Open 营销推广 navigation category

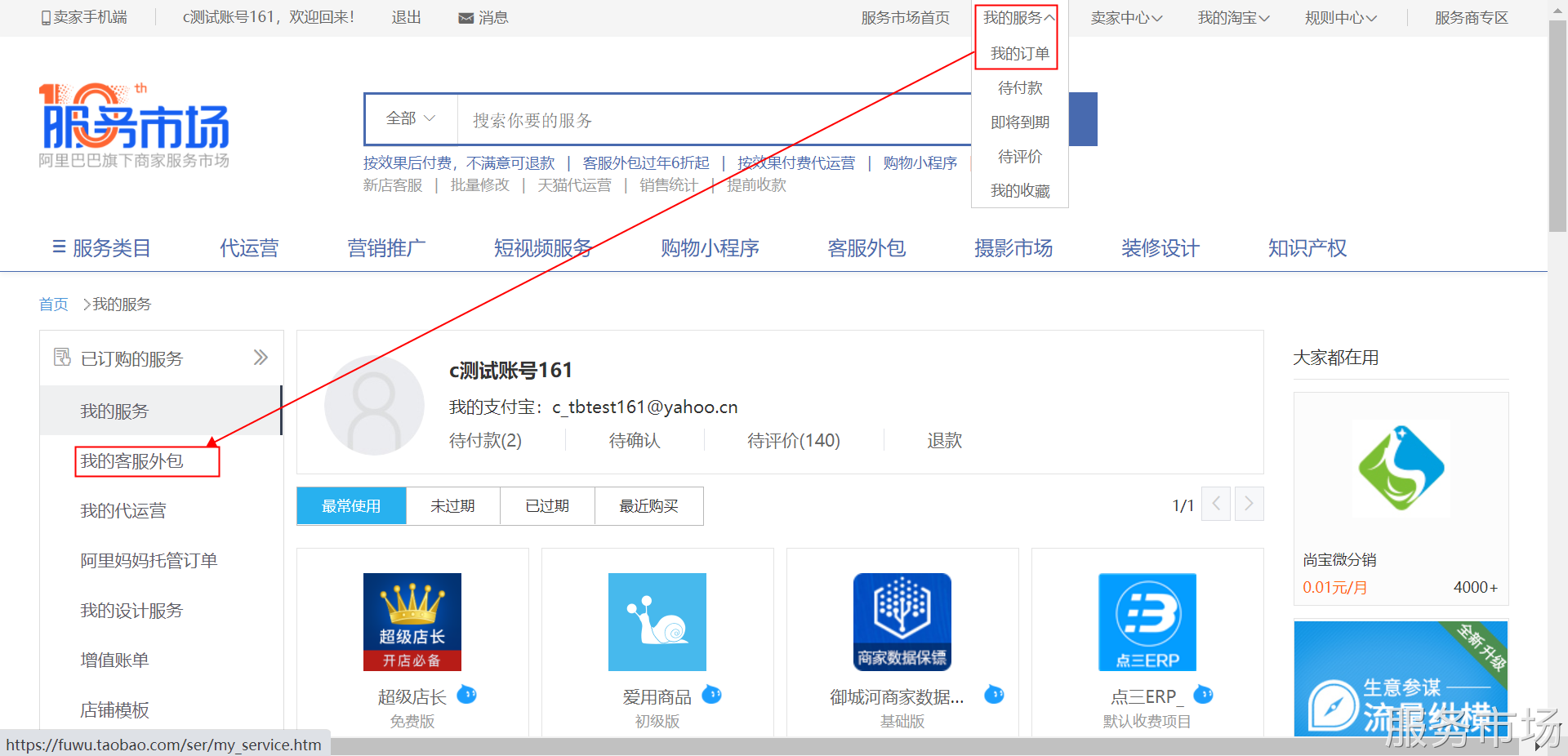point(386,248)
